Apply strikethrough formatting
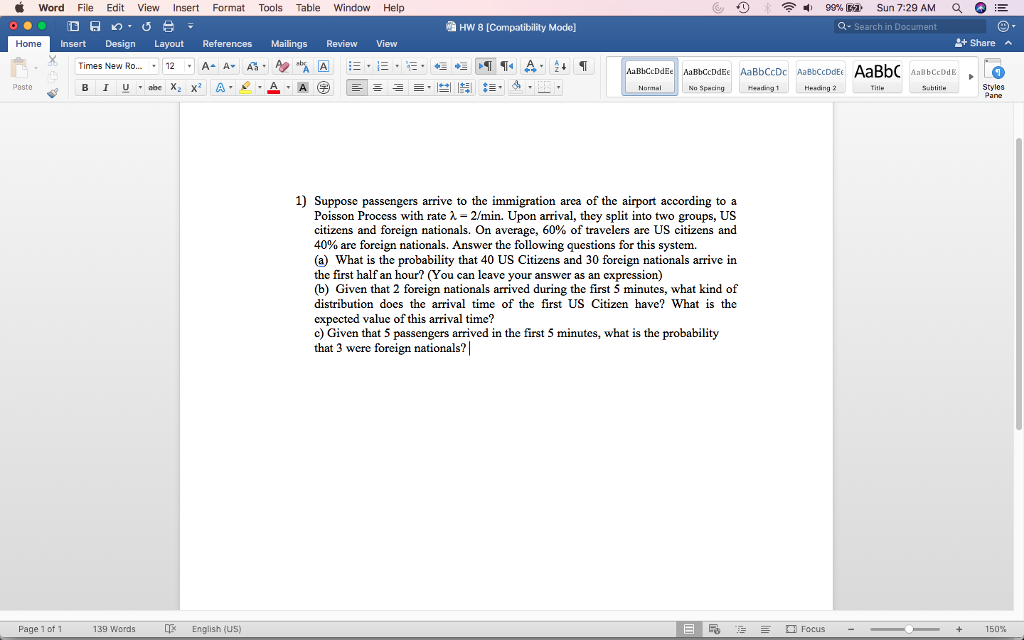 point(154,87)
